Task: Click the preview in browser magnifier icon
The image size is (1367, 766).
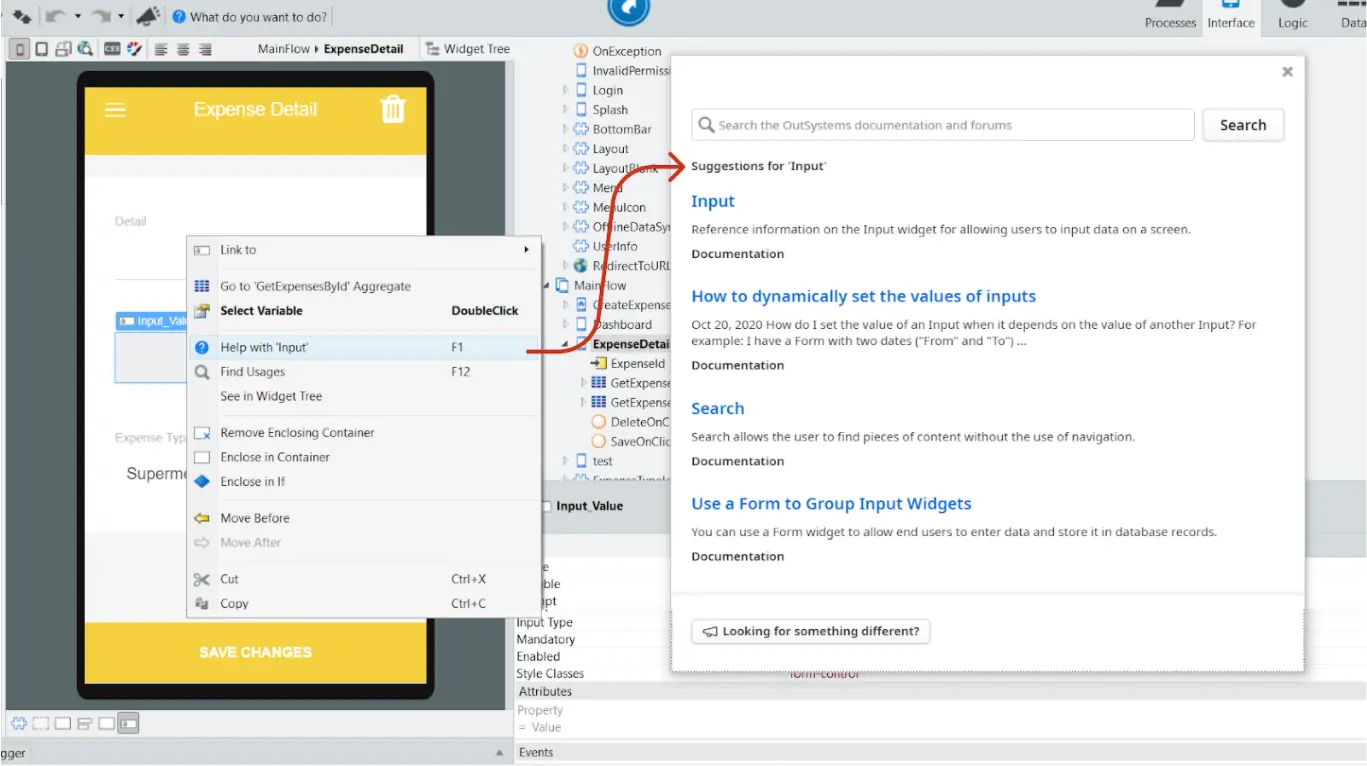Action: click(85, 48)
